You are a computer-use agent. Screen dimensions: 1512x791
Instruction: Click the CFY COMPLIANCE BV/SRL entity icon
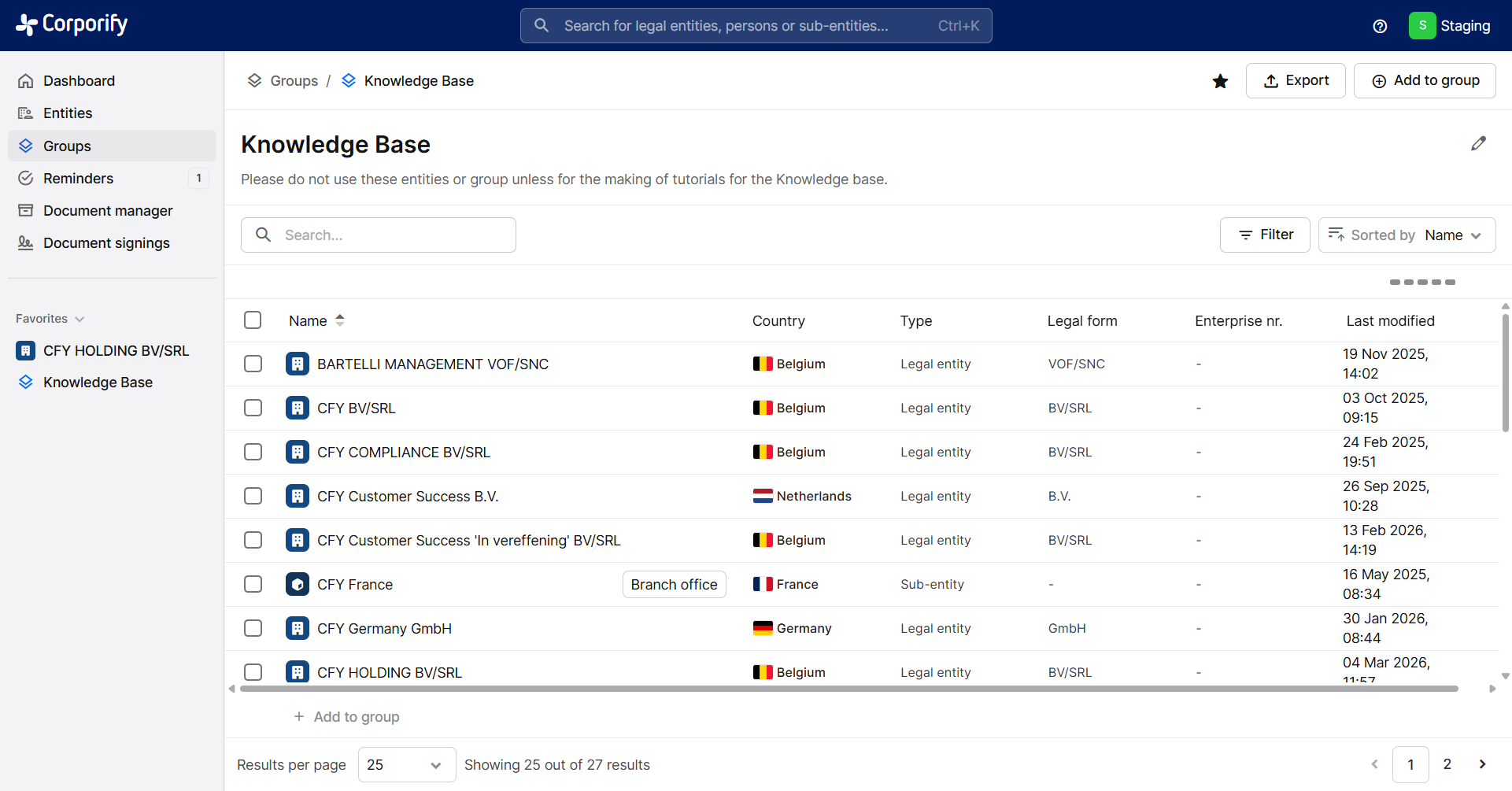click(x=298, y=452)
